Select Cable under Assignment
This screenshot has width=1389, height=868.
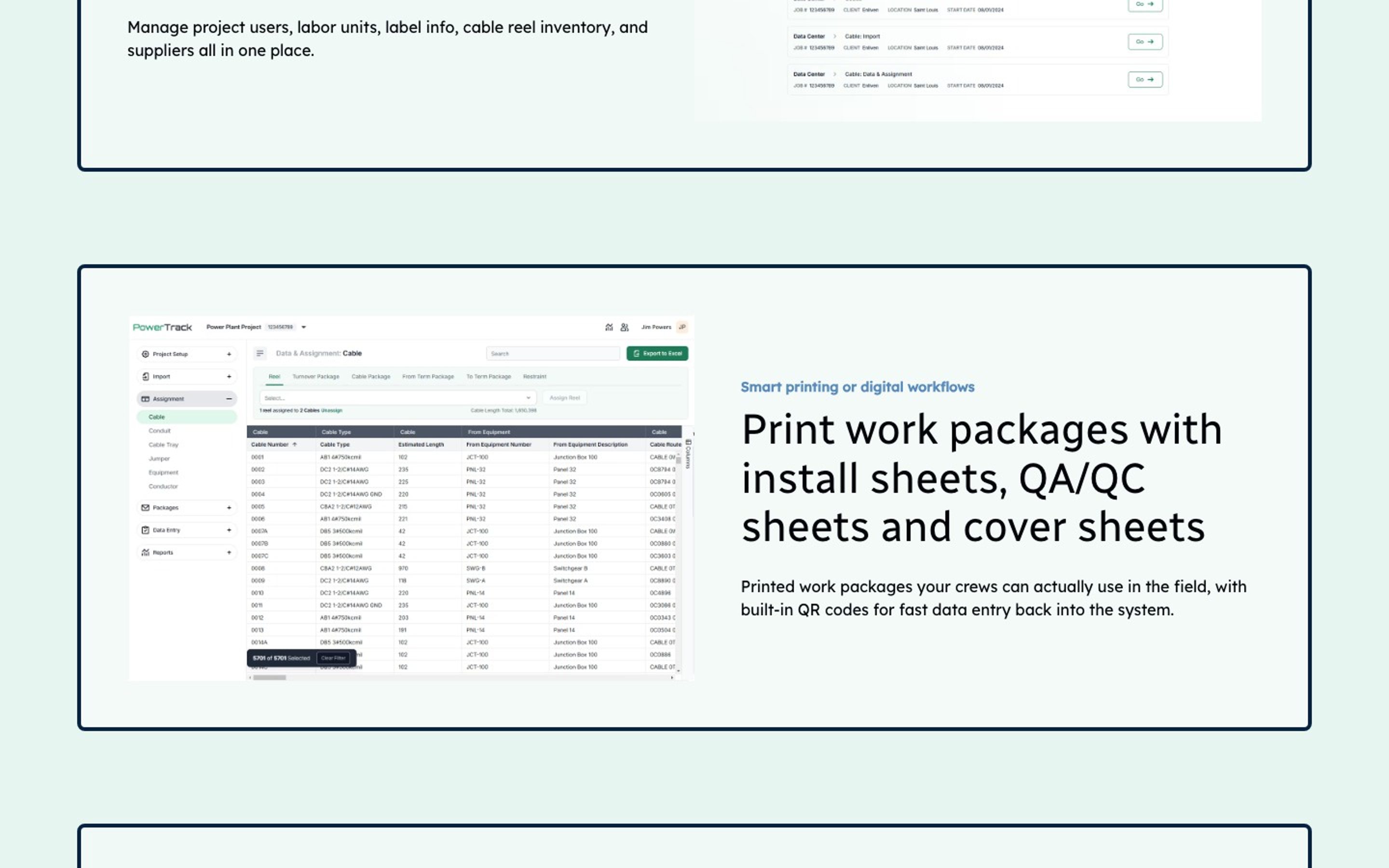pos(187,417)
